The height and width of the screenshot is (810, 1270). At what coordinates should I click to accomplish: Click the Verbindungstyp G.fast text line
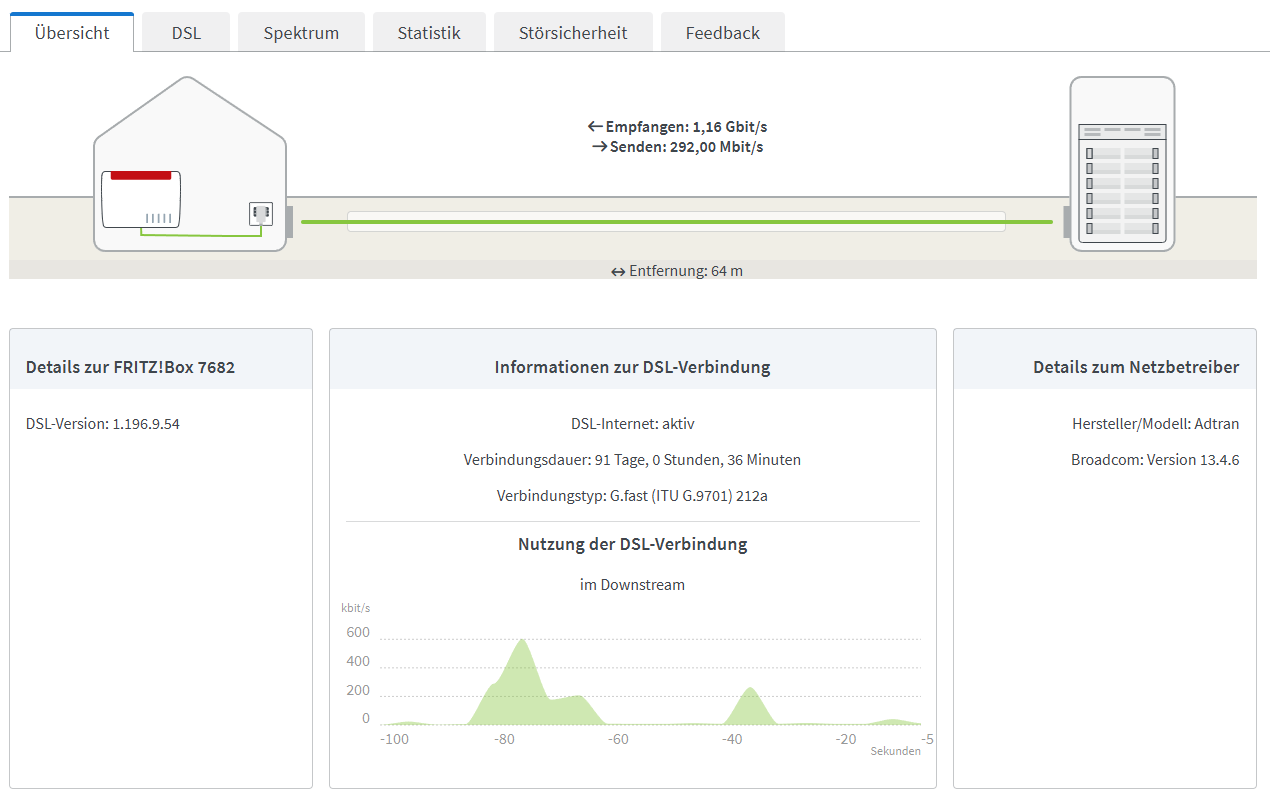click(632, 495)
